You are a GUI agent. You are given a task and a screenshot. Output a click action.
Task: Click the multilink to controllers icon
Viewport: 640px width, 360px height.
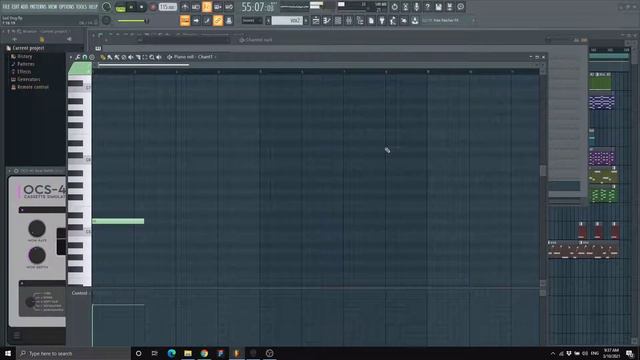click(229, 20)
